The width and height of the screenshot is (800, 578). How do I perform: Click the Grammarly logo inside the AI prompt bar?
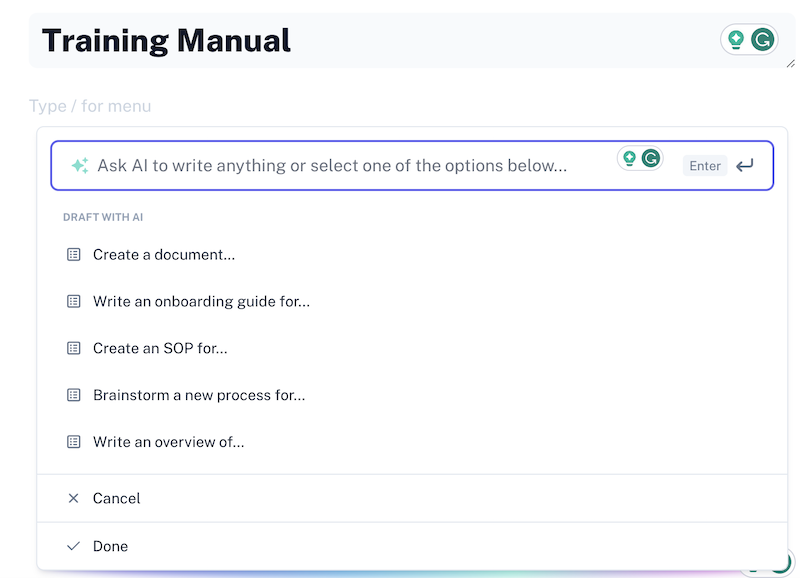coord(651,159)
